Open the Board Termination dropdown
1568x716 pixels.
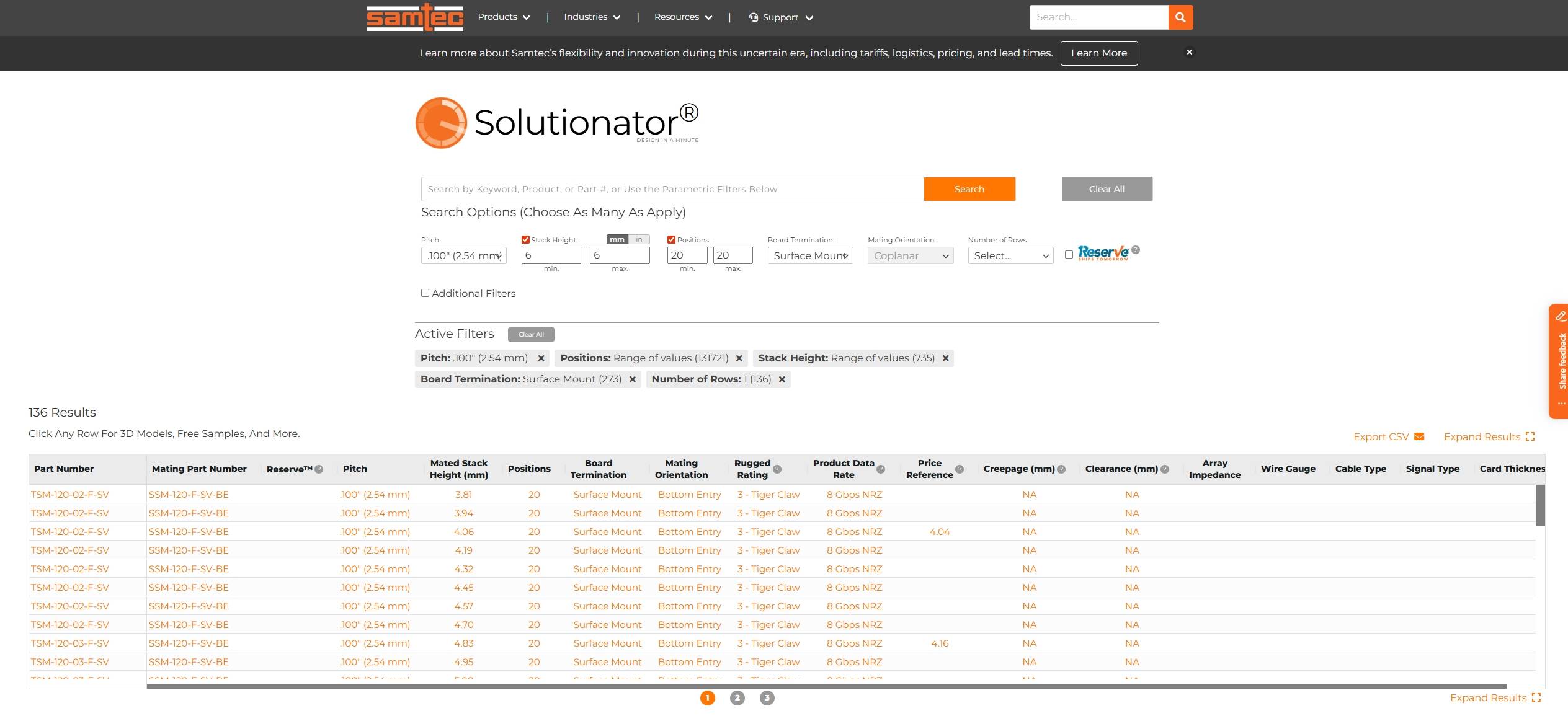810,255
